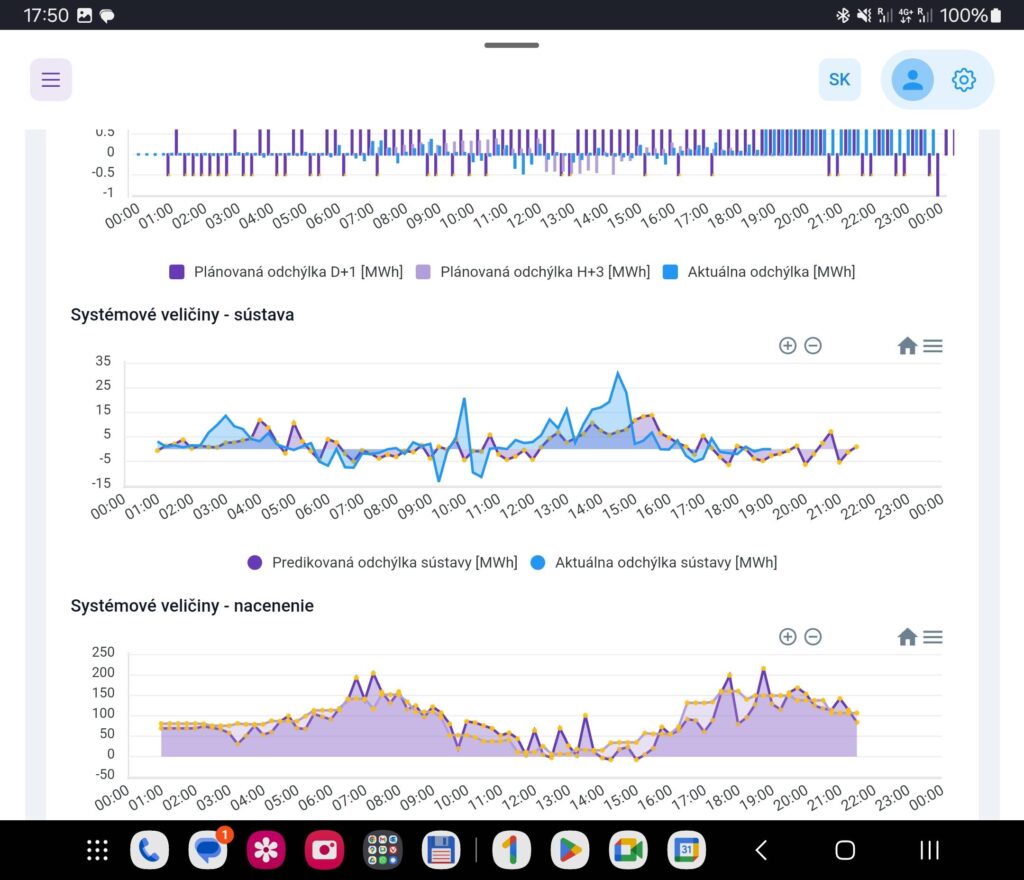Viewport: 1024px width, 880px height.
Task: Expand the sústava chart export menu
Action: (933, 346)
